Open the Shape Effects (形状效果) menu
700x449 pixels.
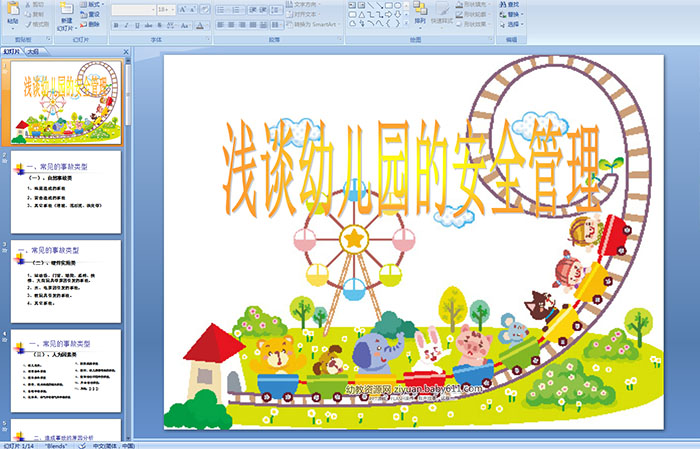click(474, 24)
